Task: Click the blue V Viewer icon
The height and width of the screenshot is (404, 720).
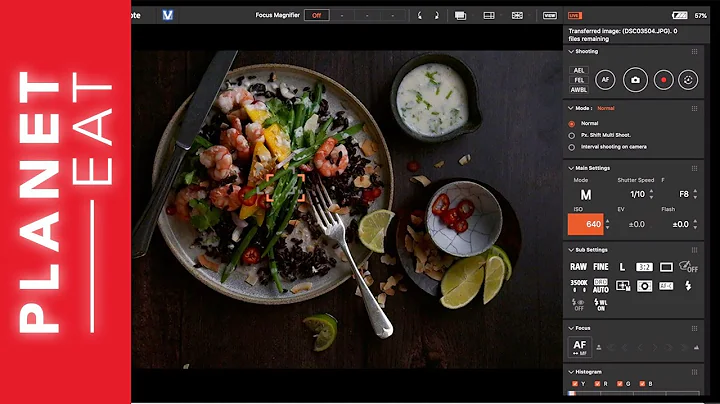Action: pos(168,15)
